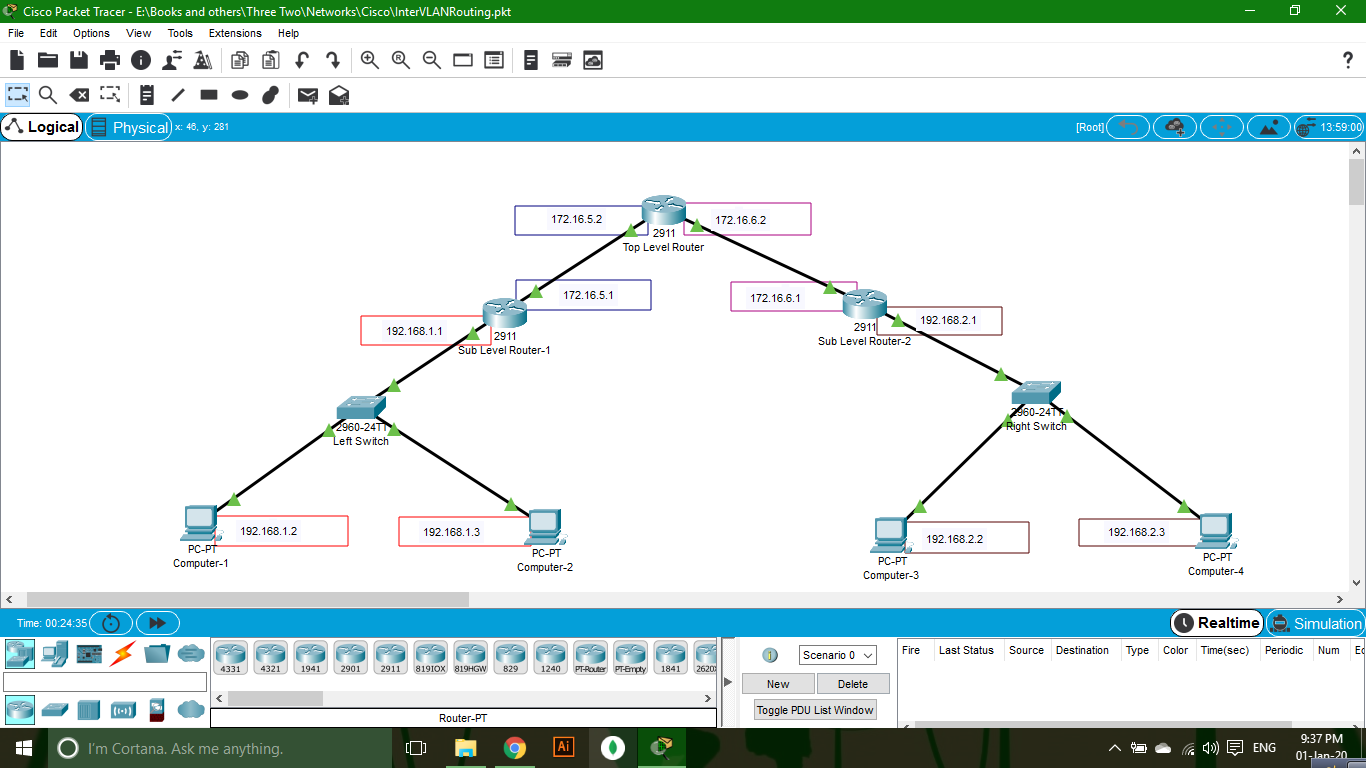
Task: Create new cluster cloud button
Action: pyautogui.click(x=1175, y=127)
